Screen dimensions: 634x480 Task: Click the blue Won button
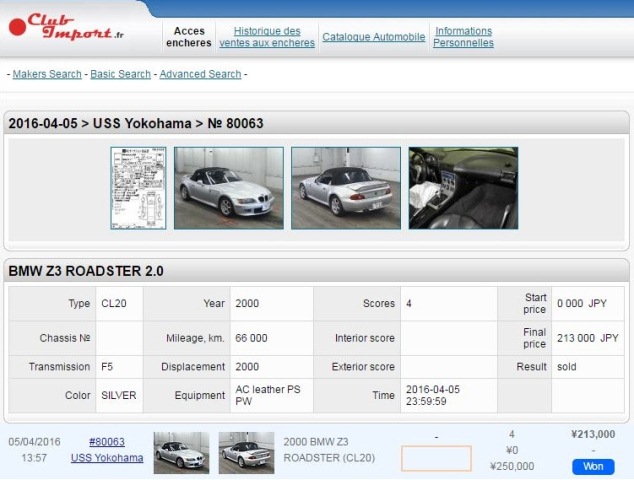click(x=593, y=466)
